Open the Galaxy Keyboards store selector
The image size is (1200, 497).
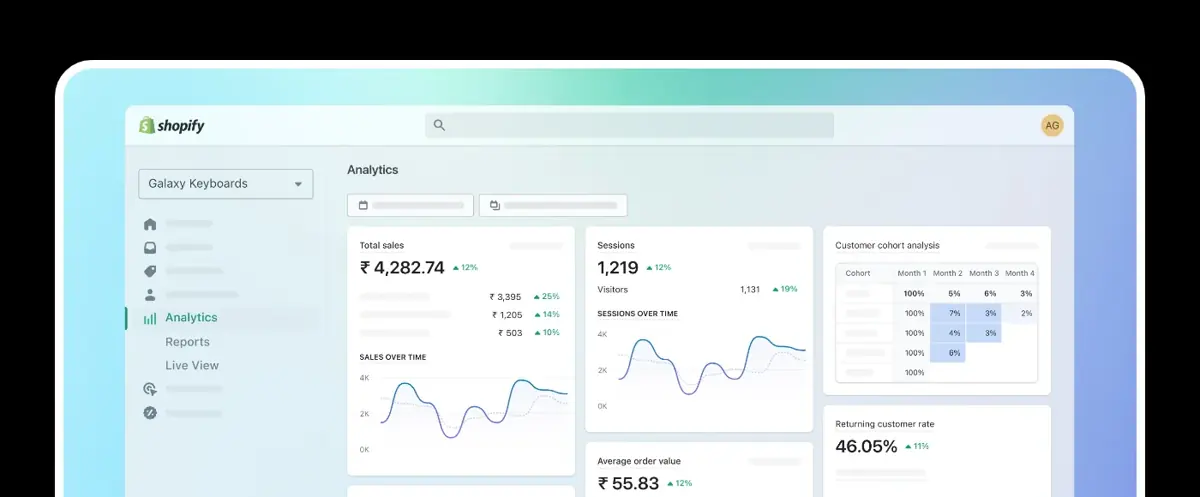(x=225, y=184)
